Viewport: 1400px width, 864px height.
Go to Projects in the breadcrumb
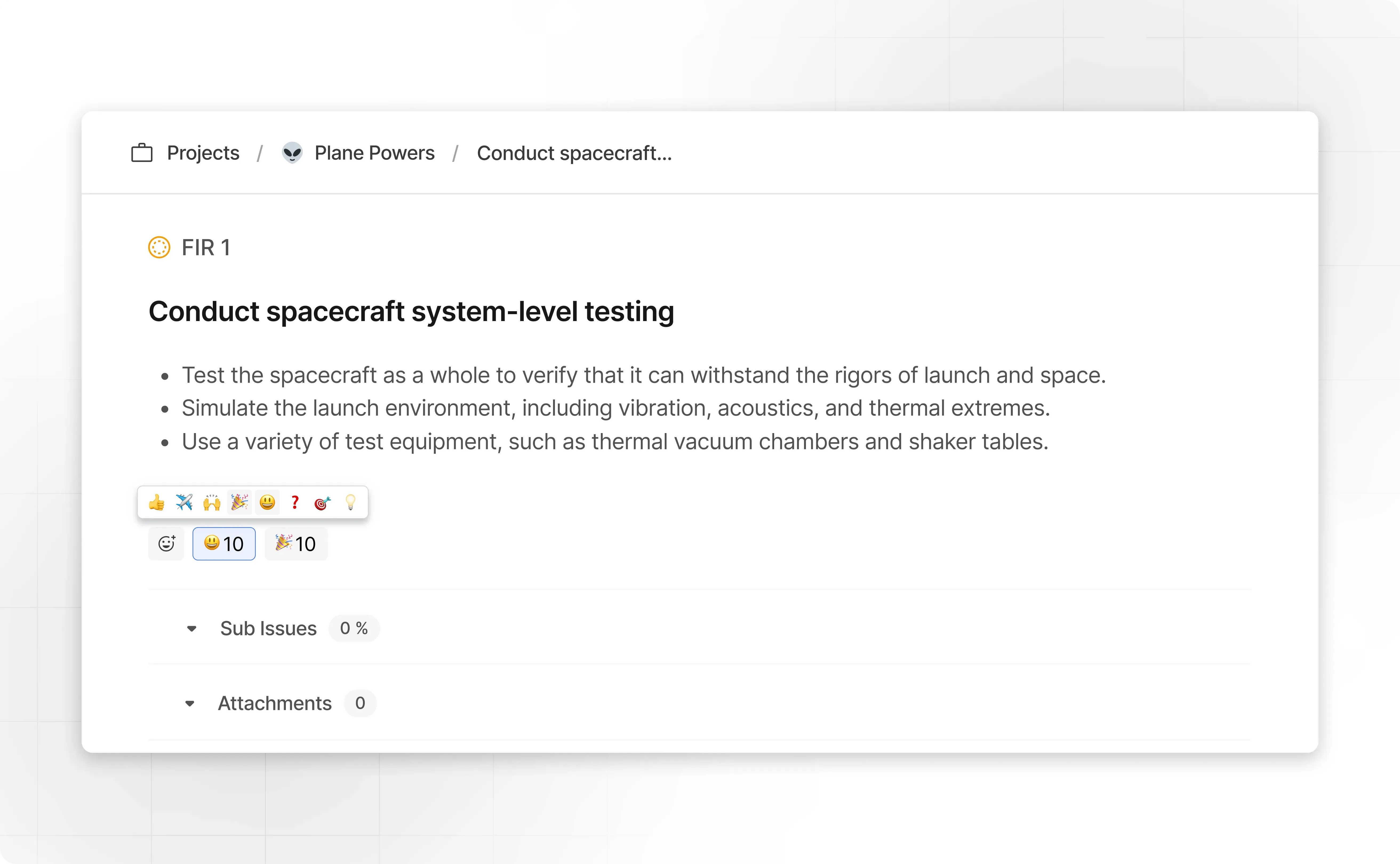coord(203,153)
